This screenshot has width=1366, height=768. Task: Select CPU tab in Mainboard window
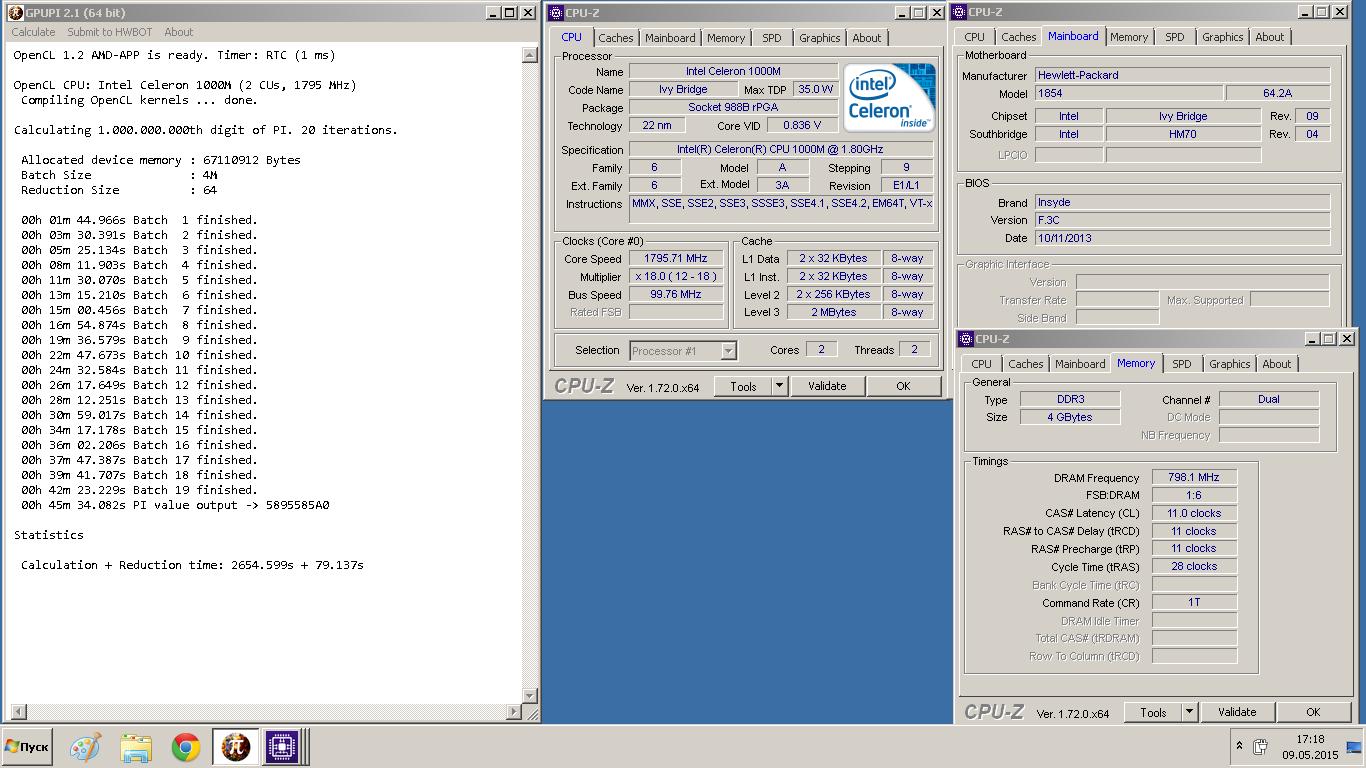(975, 37)
